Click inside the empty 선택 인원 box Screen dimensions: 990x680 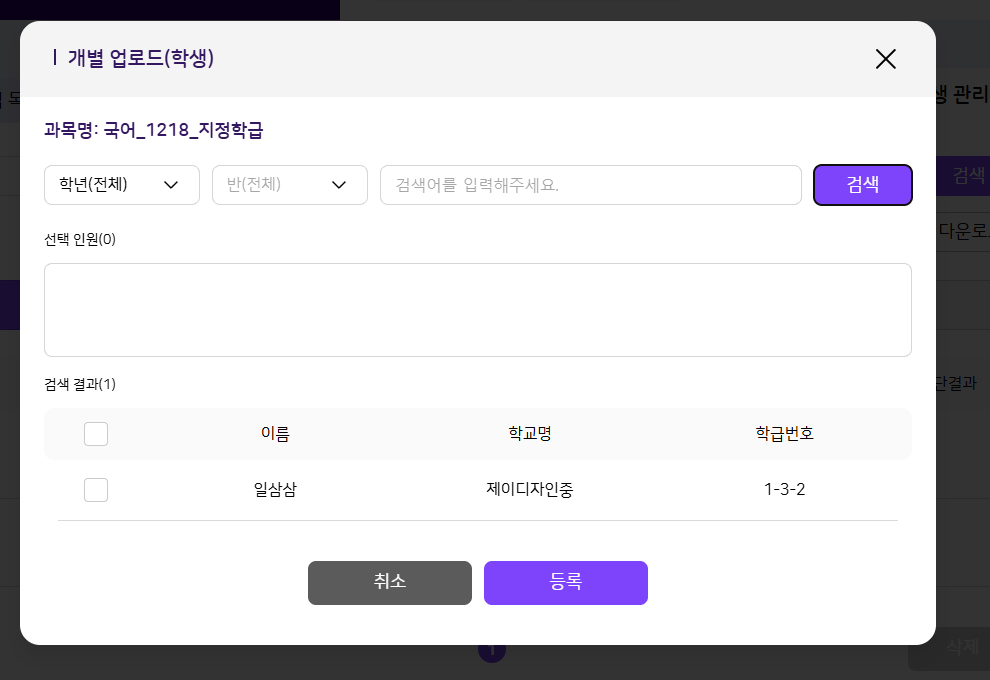477,310
